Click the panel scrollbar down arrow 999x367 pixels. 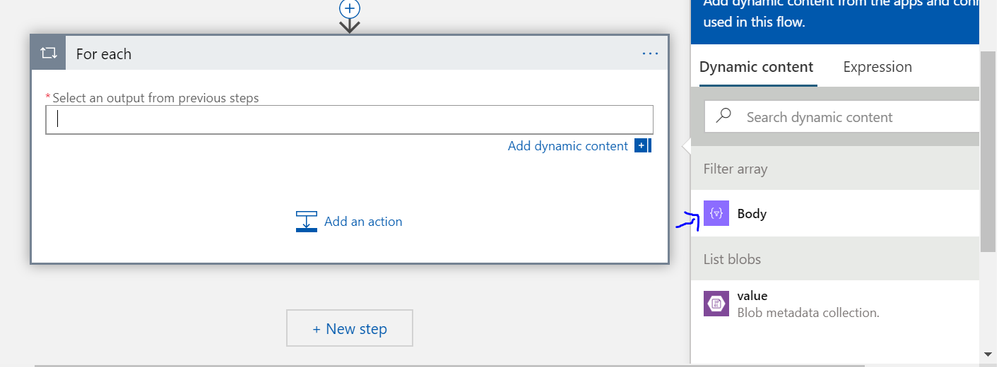pyautogui.click(x=989, y=353)
